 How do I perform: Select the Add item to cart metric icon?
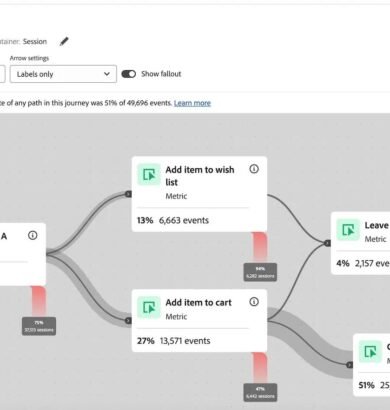point(149,307)
